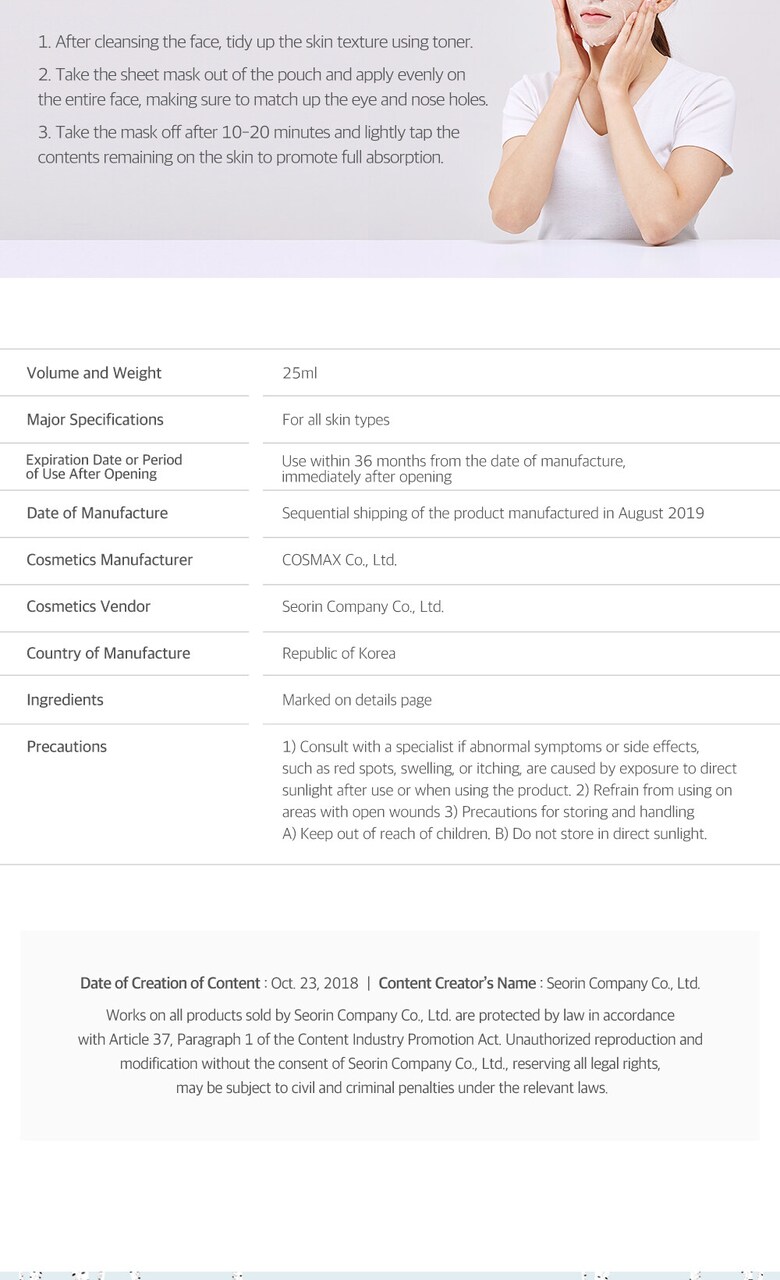Select the Date of Manufacture label
The width and height of the screenshot is (780, 1280).
coord(97,513)
